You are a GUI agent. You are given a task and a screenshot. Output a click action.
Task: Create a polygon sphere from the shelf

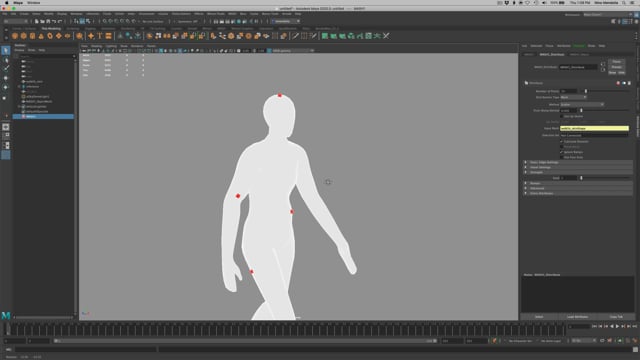click(15, 36)
